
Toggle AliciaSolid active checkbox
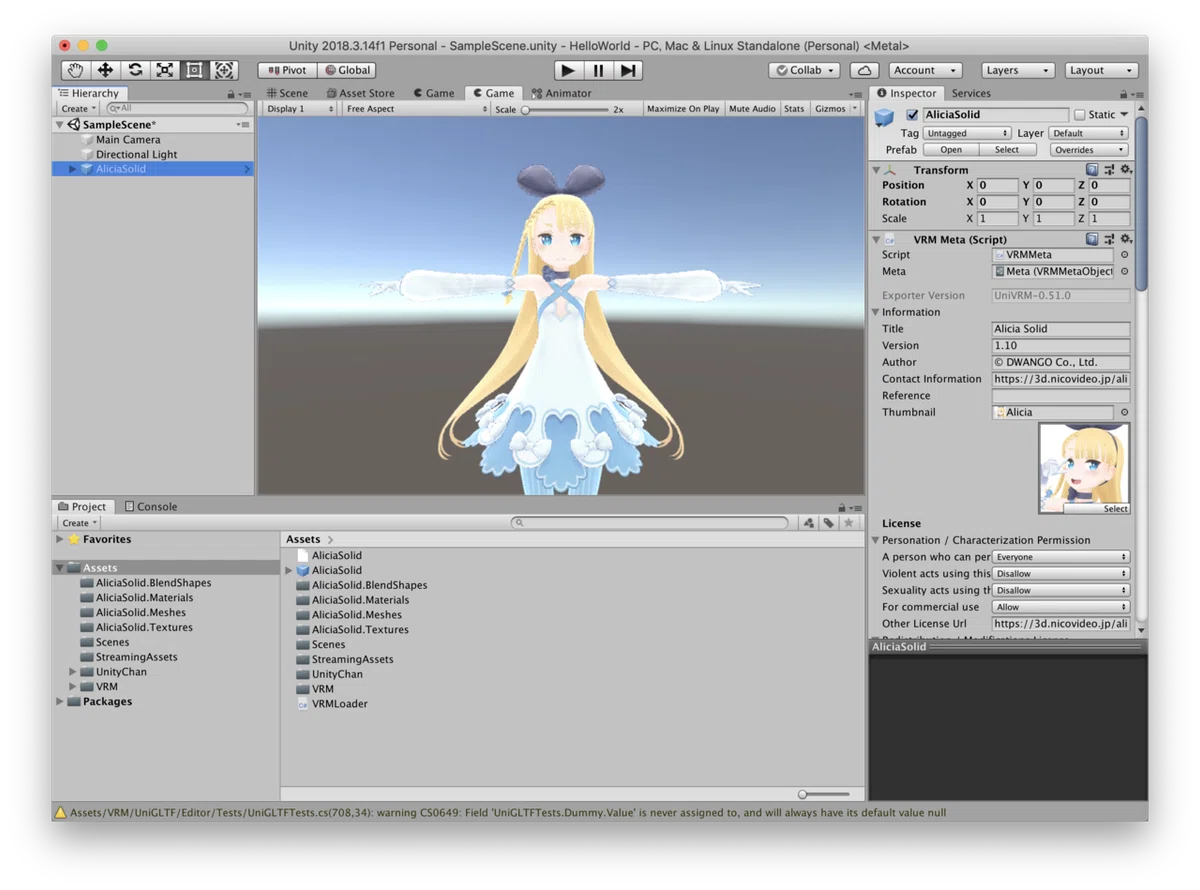coord(911,115)
